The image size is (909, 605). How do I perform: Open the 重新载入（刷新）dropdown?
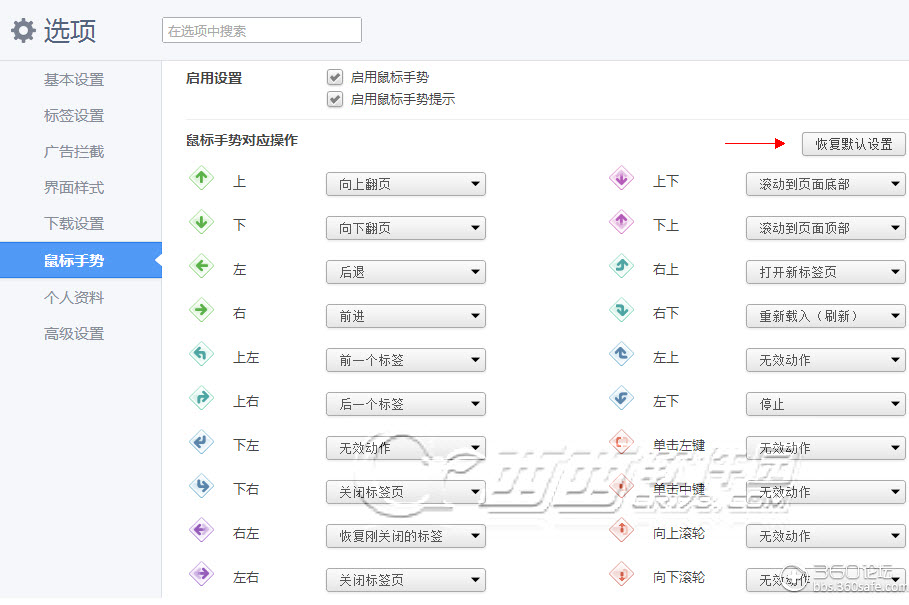coord(826,316)
